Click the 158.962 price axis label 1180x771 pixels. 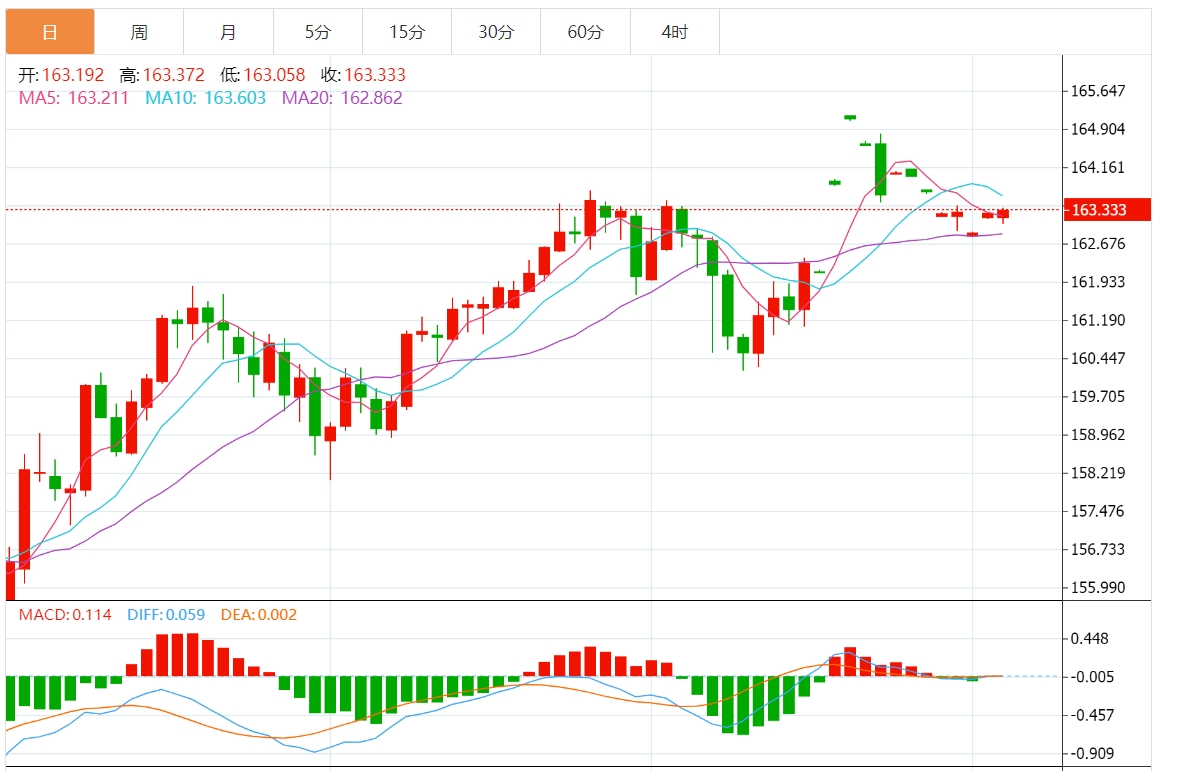click(x=1098, y=435)
